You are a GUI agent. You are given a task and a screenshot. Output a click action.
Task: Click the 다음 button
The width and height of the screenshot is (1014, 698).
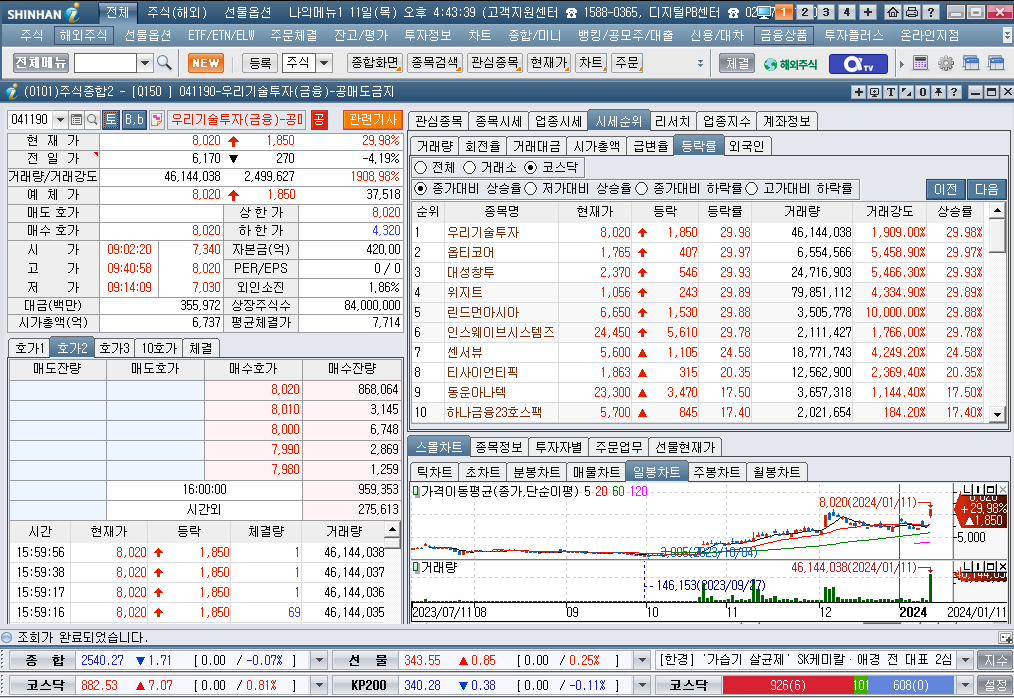(987, 189)
